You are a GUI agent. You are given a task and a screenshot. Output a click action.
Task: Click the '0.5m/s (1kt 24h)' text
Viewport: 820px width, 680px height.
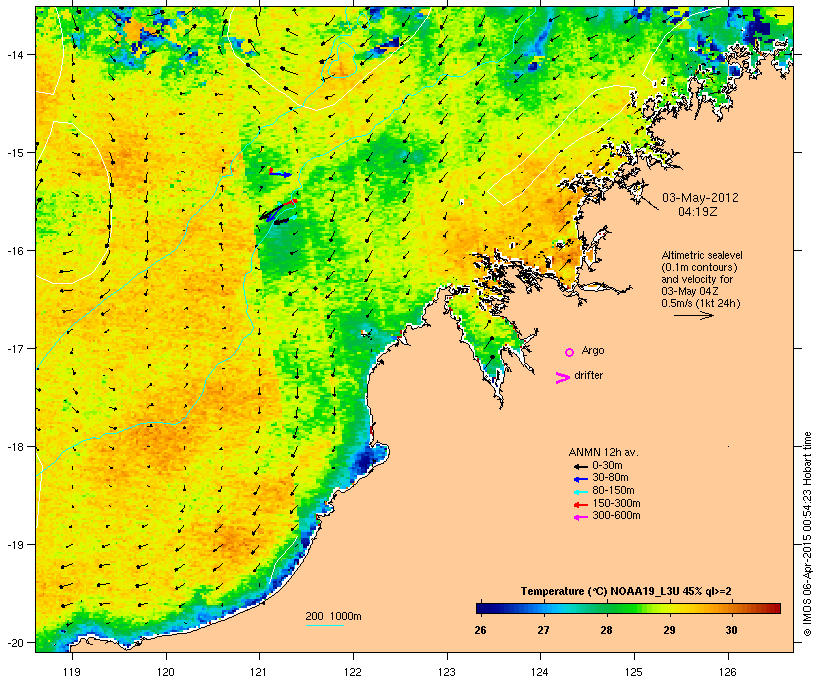701,303
